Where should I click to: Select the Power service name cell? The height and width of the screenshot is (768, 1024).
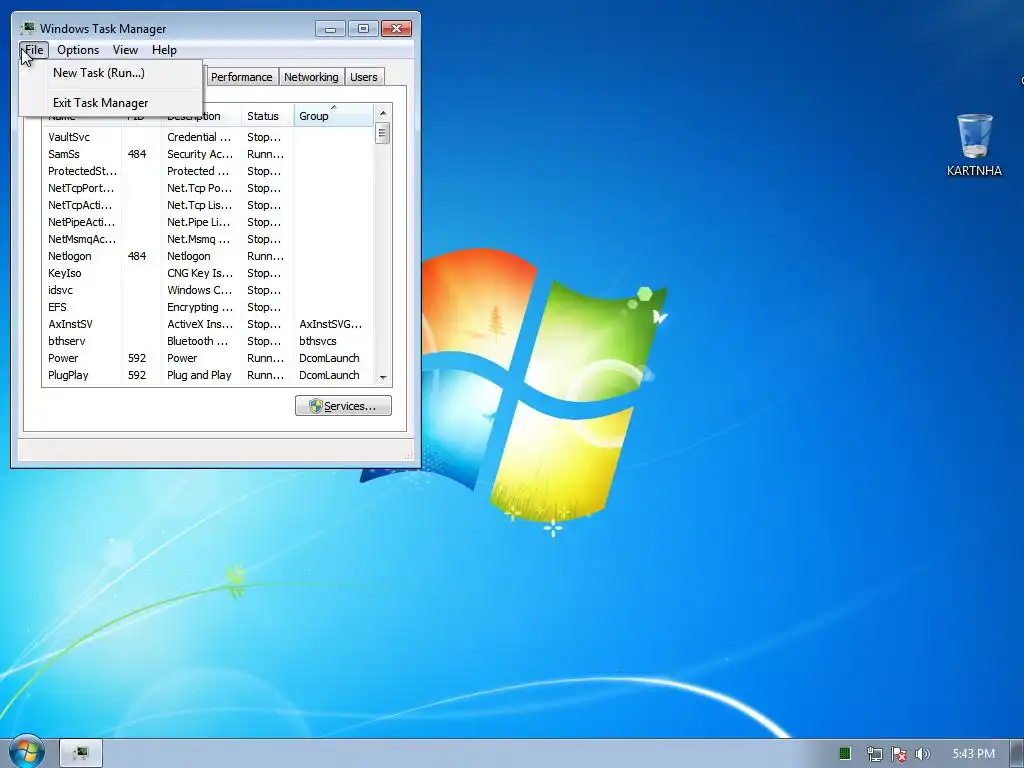[x=63, y=358]
